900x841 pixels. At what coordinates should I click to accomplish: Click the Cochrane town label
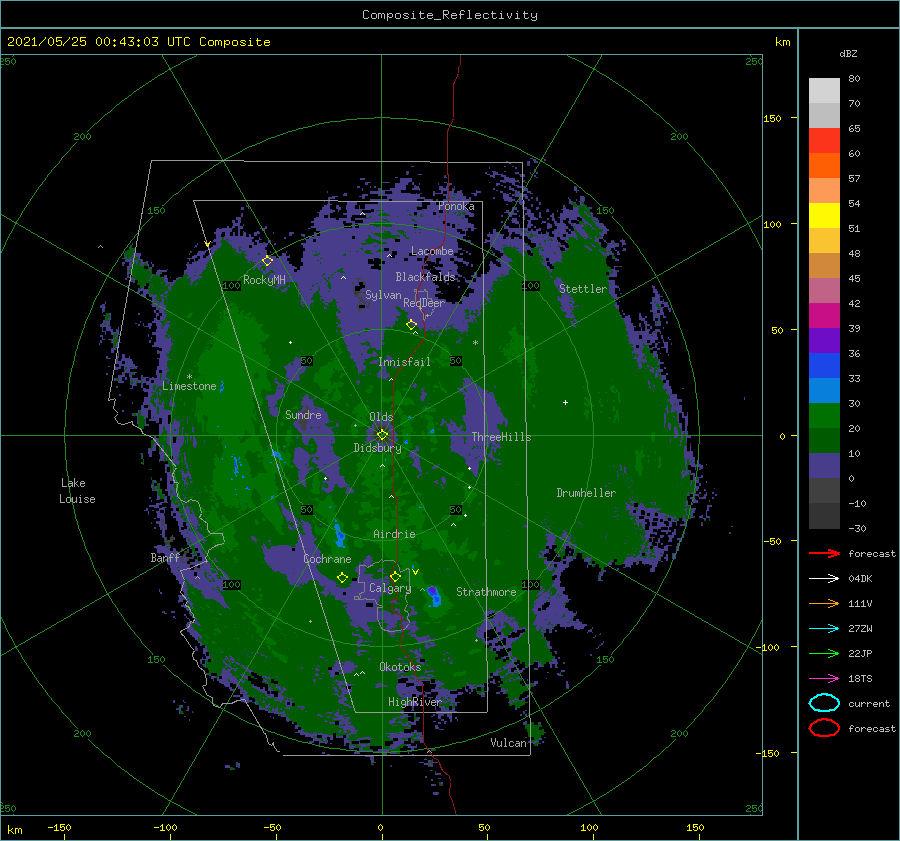327,559
